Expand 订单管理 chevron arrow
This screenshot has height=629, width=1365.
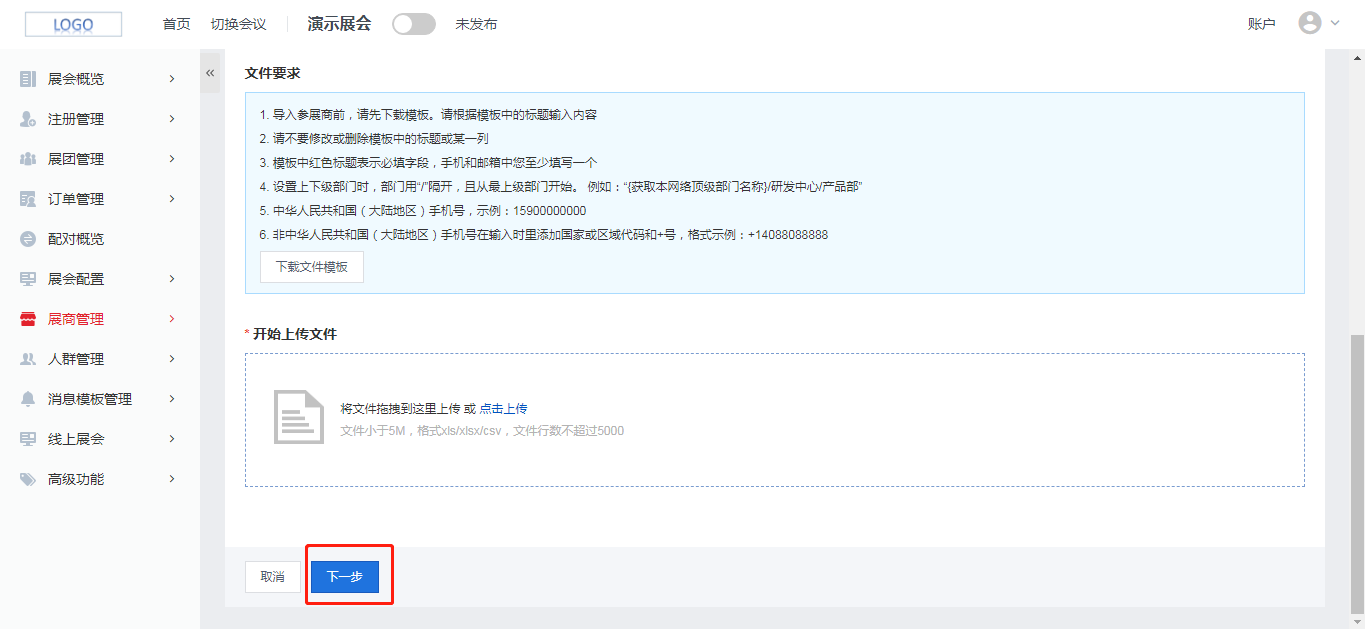click(172, 199)
